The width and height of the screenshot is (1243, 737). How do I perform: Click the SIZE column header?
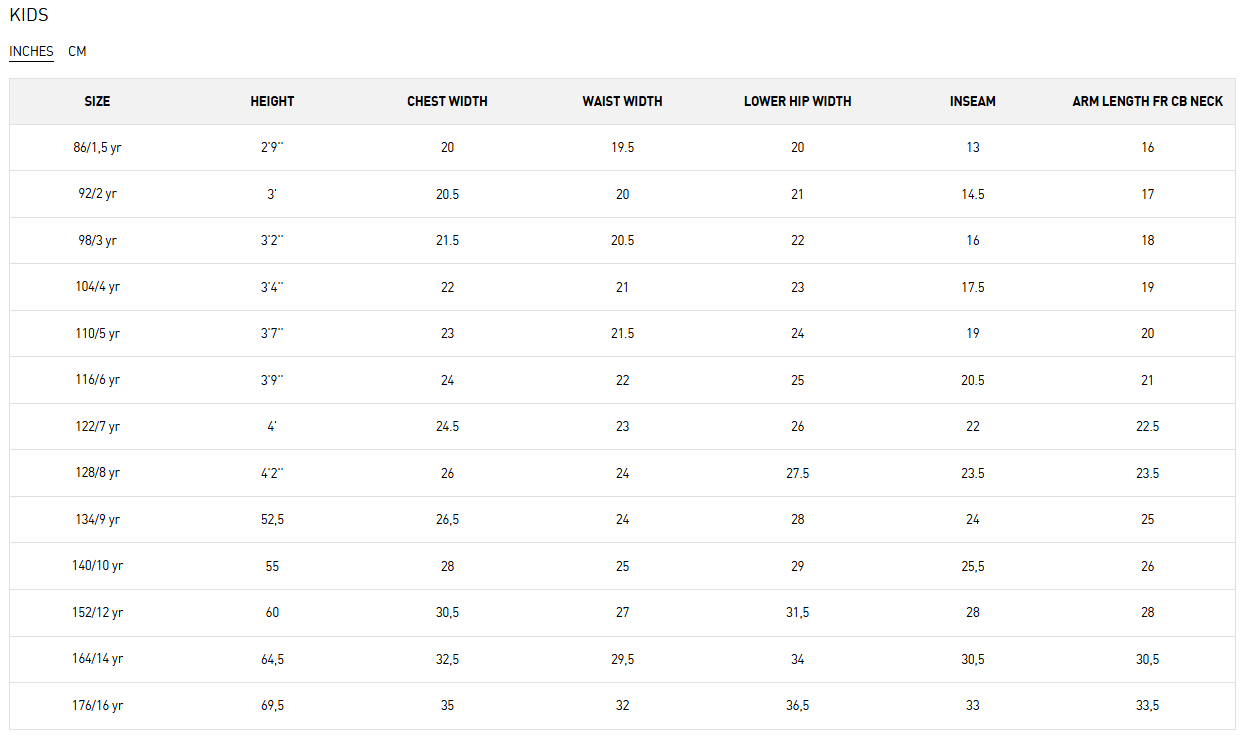(97, 101)
